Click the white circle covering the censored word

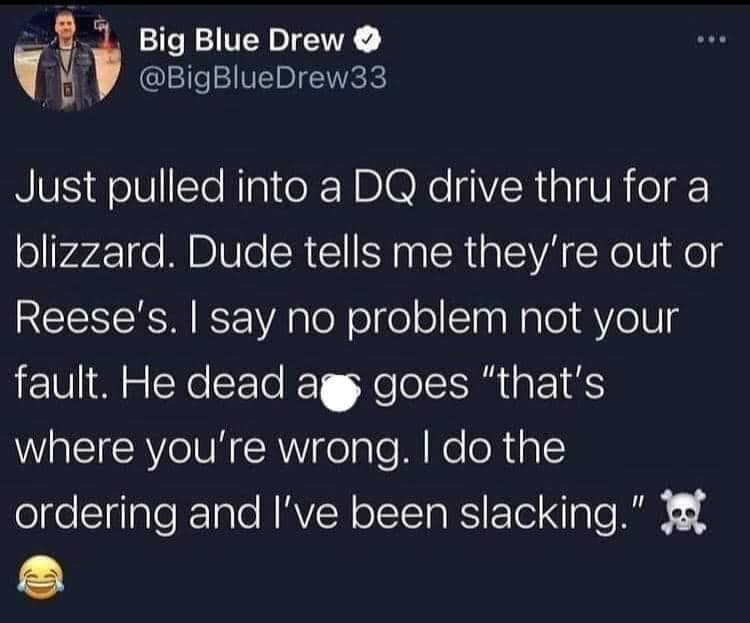[340, 393]
